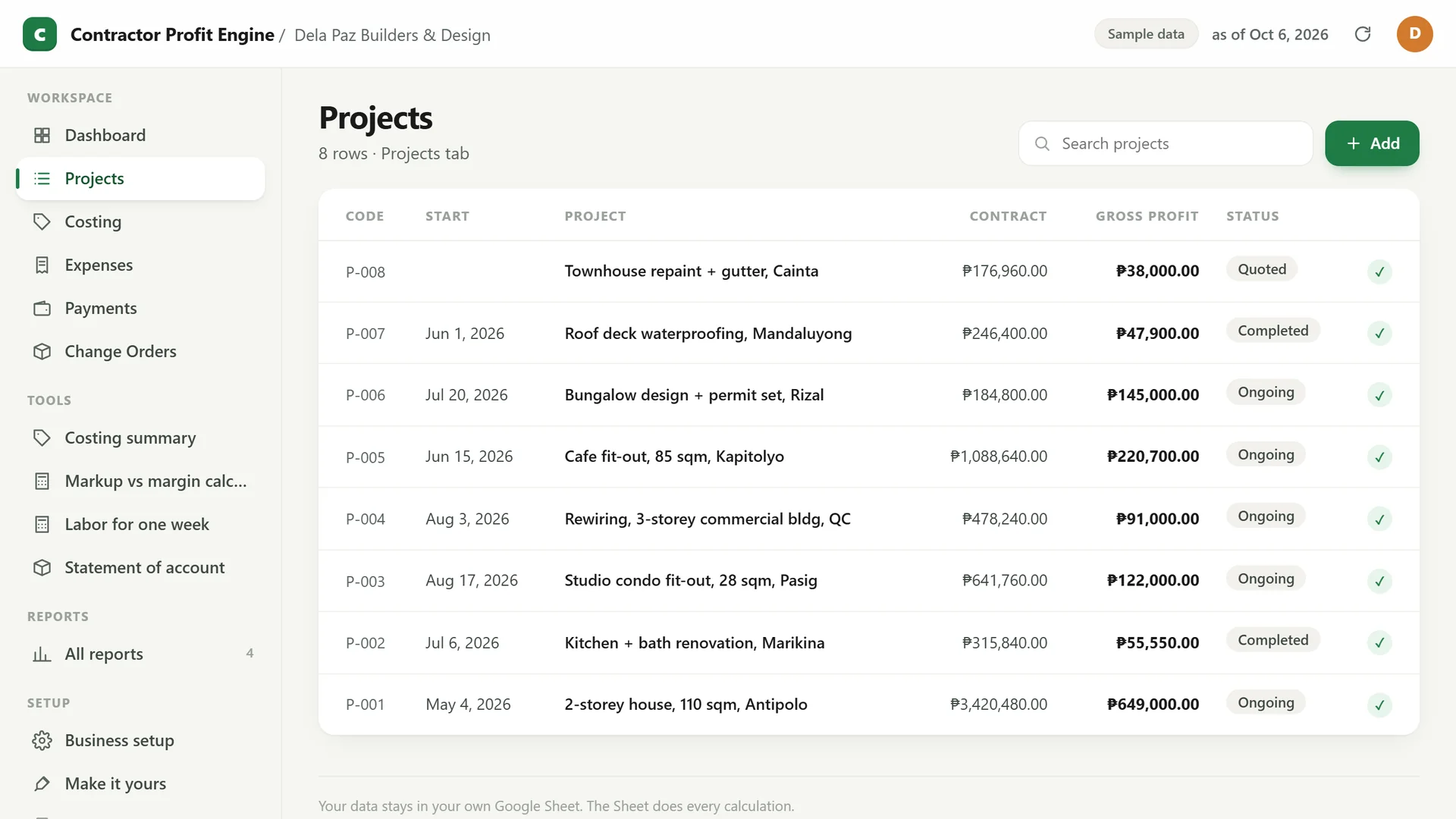Click the refresh data icon

(1363, 34)
